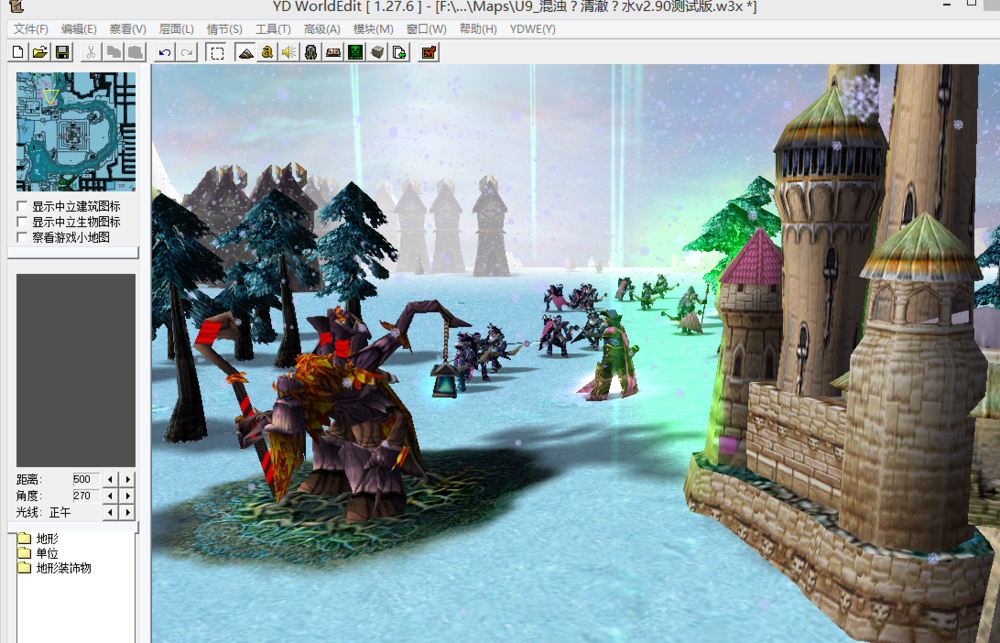Step 光线 setting forward with right arrow
Viewport: 1000px width, 643px height.
pos(128,512)
